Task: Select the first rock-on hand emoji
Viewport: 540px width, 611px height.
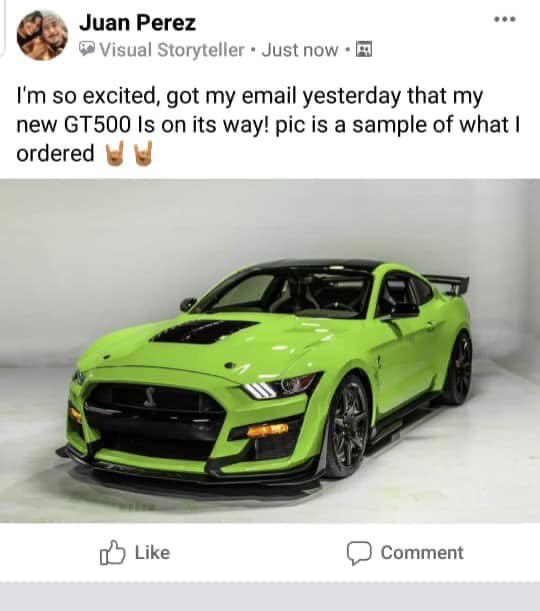Action: [115, 153]
